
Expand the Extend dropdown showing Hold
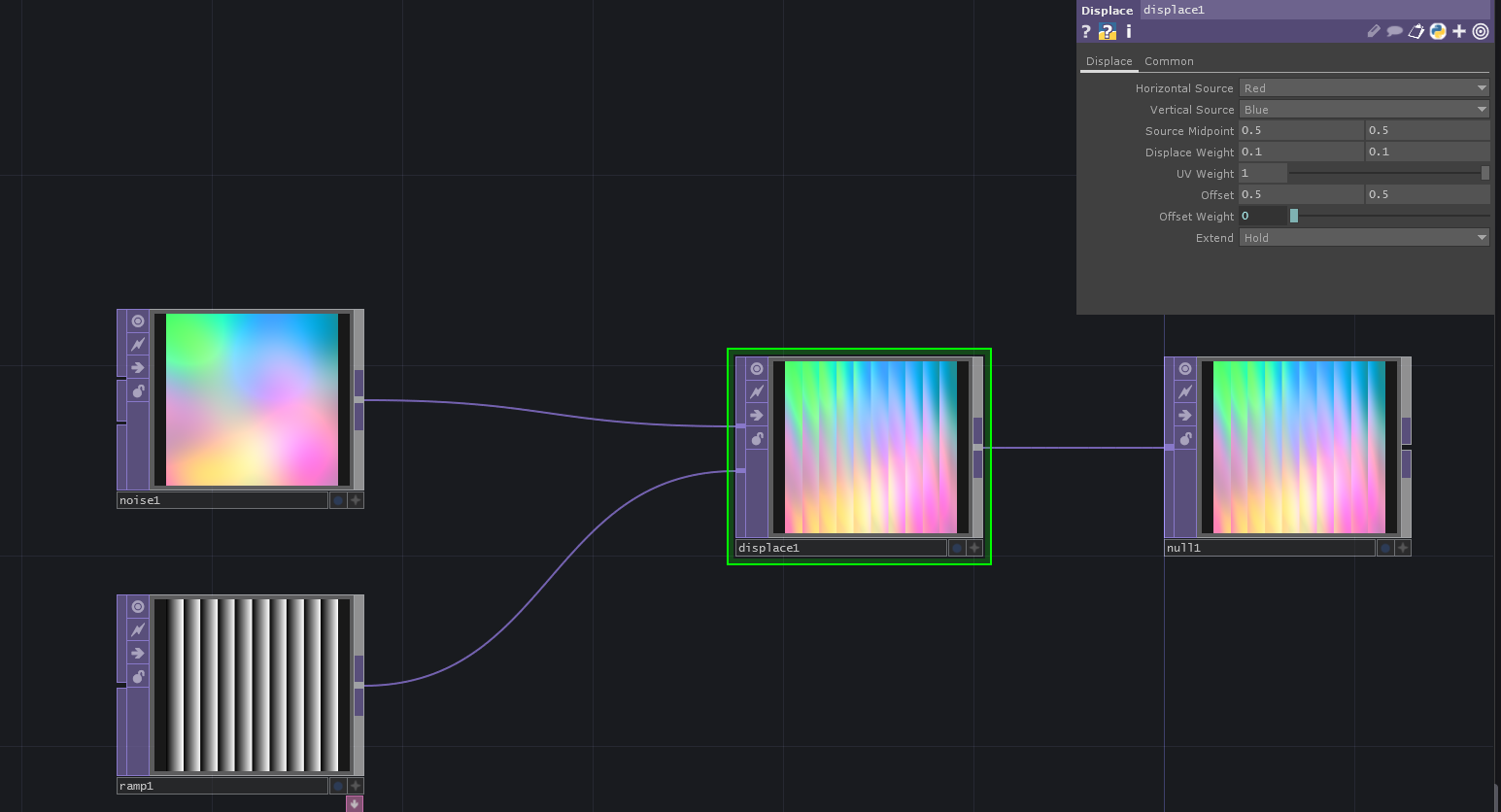click(x=1364, y=238)
